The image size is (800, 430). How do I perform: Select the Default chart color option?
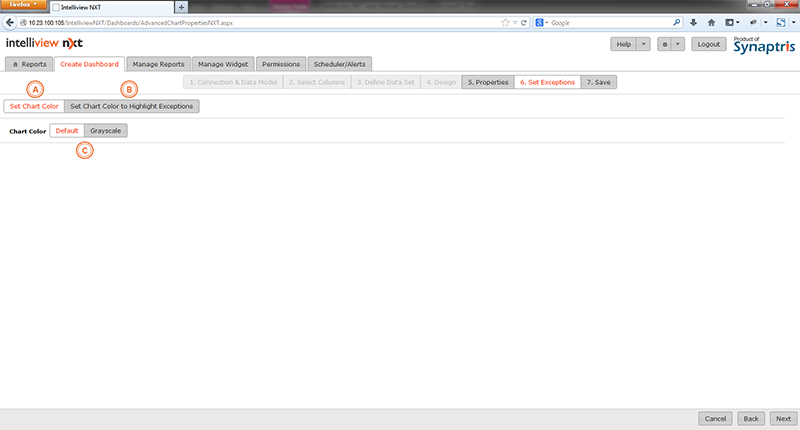point(67,130)
